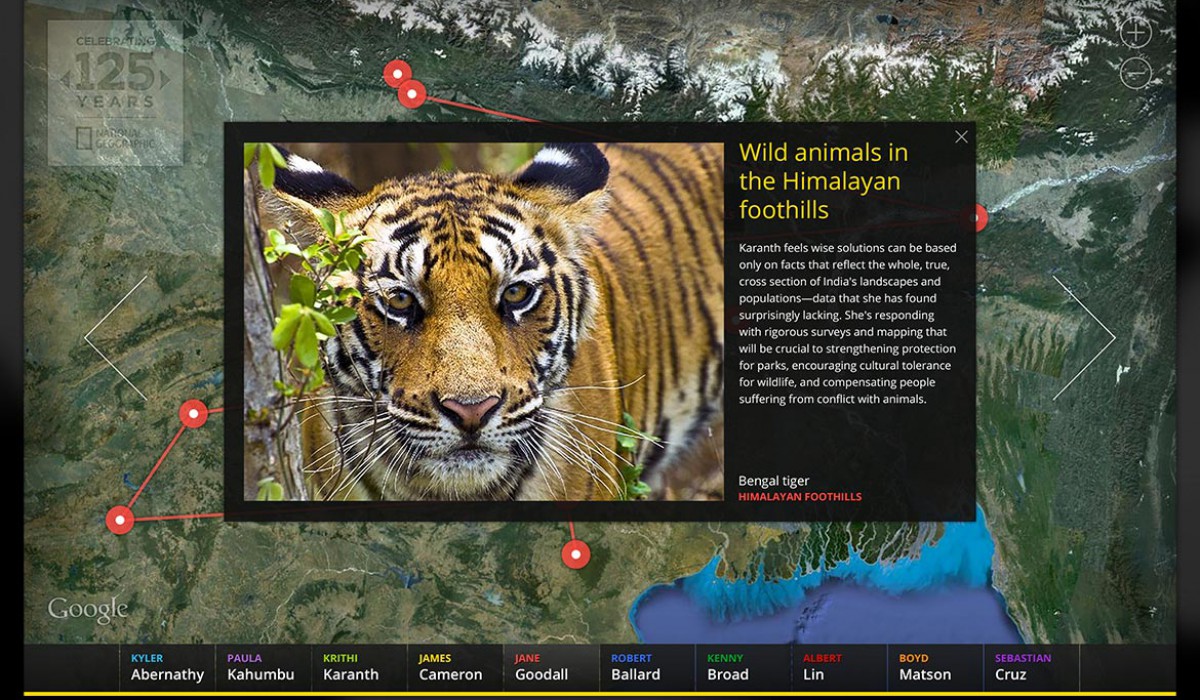Viewport: 1200px width, 700px height.
Task: Switch to Sebastian Cruz's tab
Action: tap(1024, 667)
